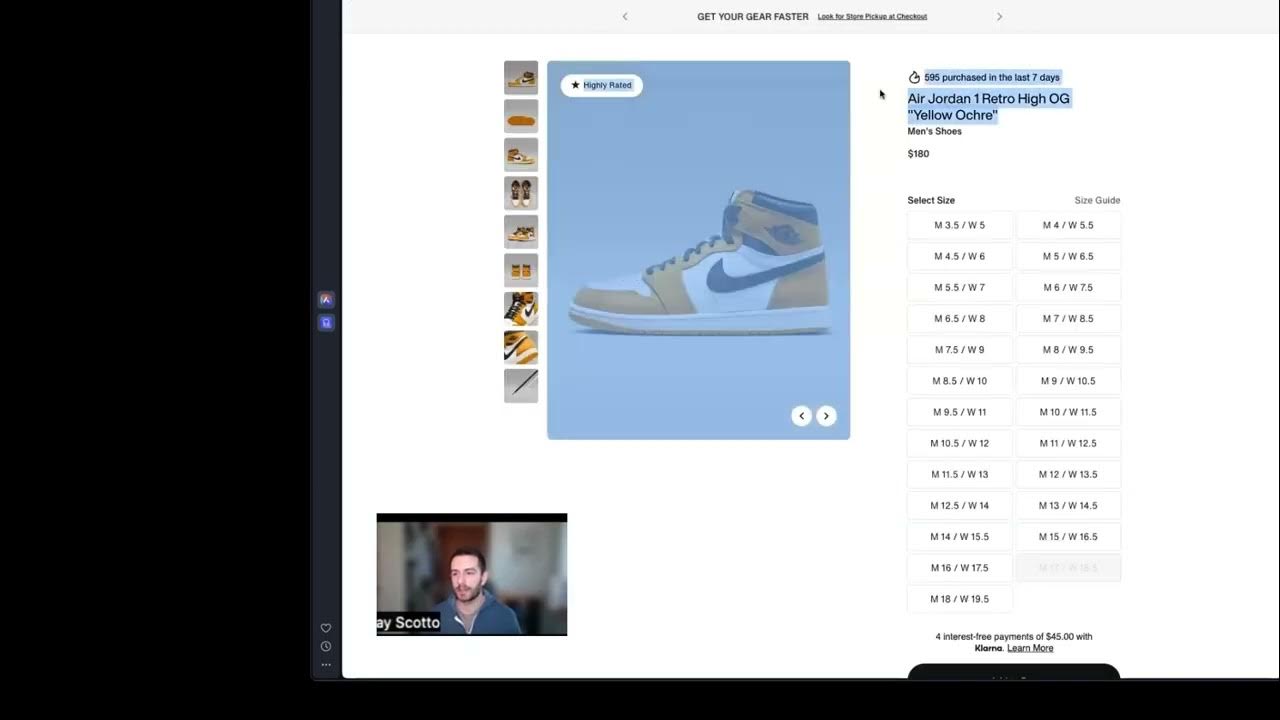Select size M 12 / W 13.5
This screenshot has width=1280, height=720.
click(x=1068, y=474)
